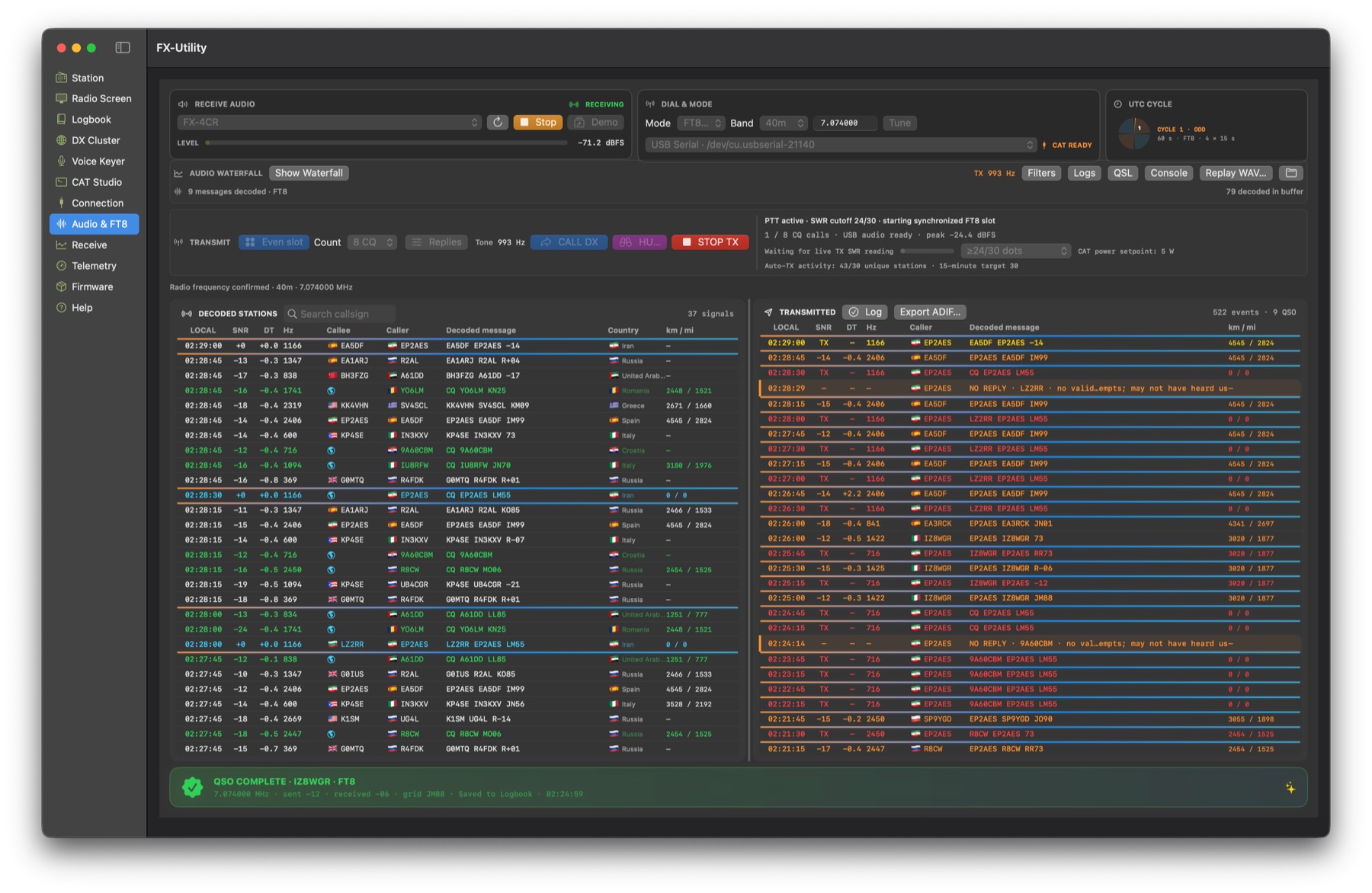Toggle the Replies option in Transmit
Screen dimensions: 1372x893
[437, 242]
